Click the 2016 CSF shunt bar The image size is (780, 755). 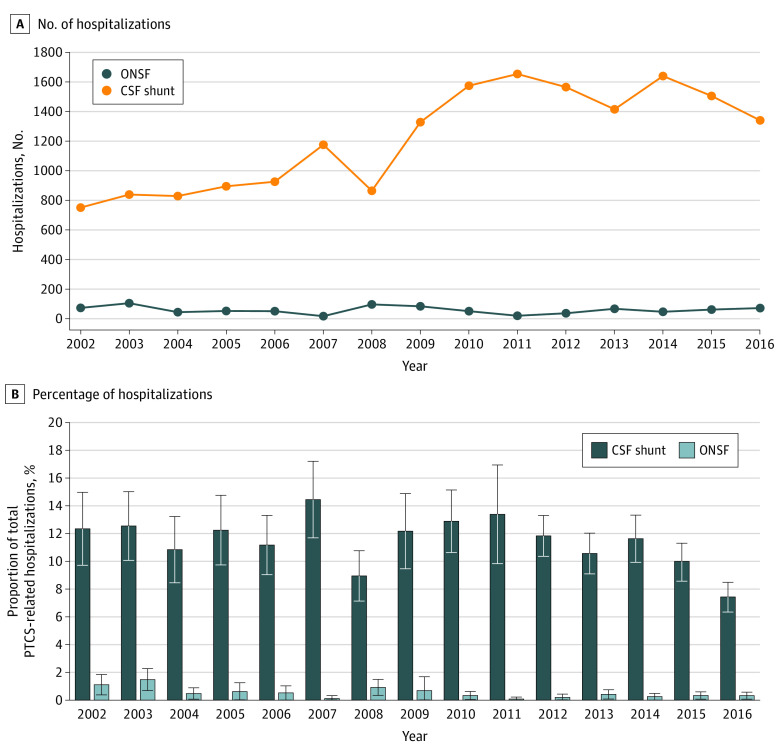pyautogui.click(x=728, y=649)
